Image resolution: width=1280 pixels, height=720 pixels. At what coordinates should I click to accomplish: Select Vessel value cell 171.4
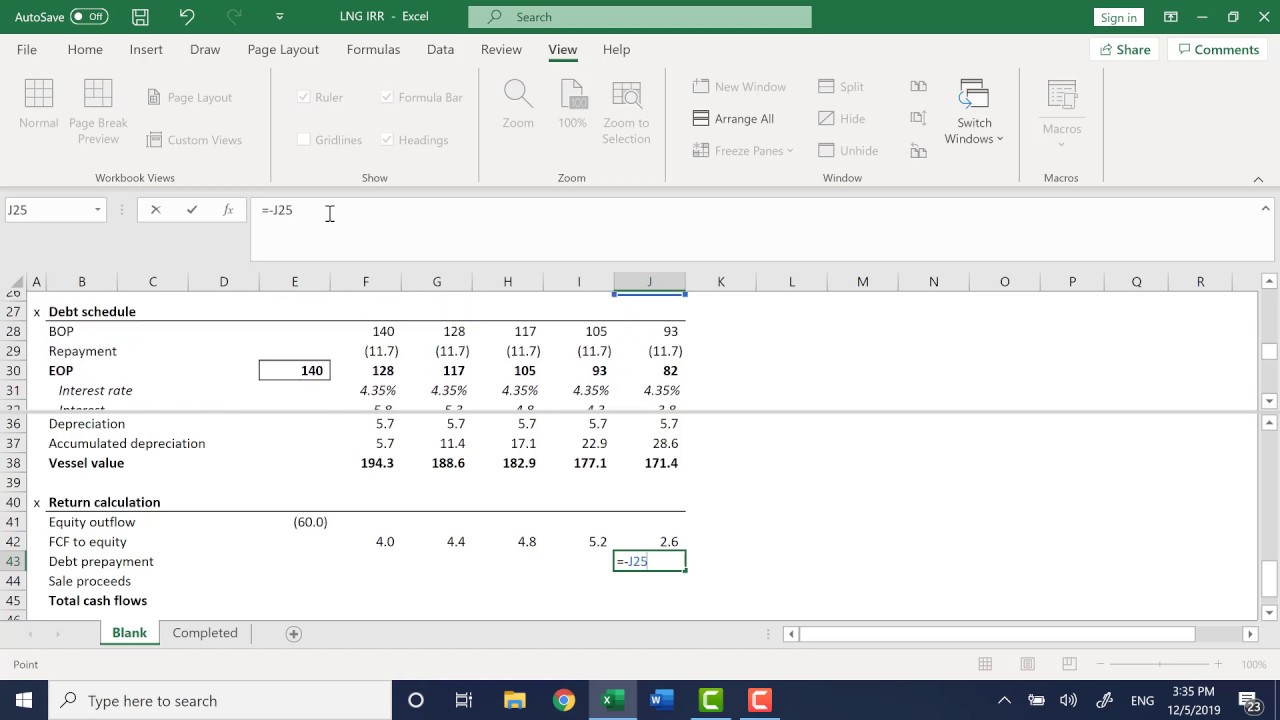[649, 463]
